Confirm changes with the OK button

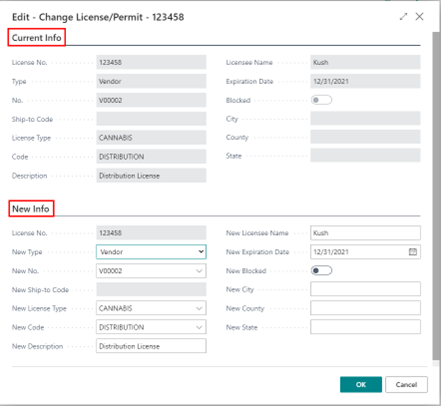point(361,385)
